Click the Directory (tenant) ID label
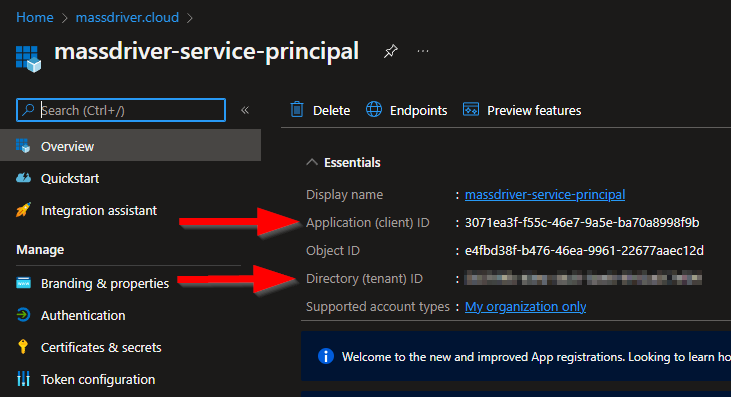The width and height of the screenshot is (731, 397). (364, 278)
